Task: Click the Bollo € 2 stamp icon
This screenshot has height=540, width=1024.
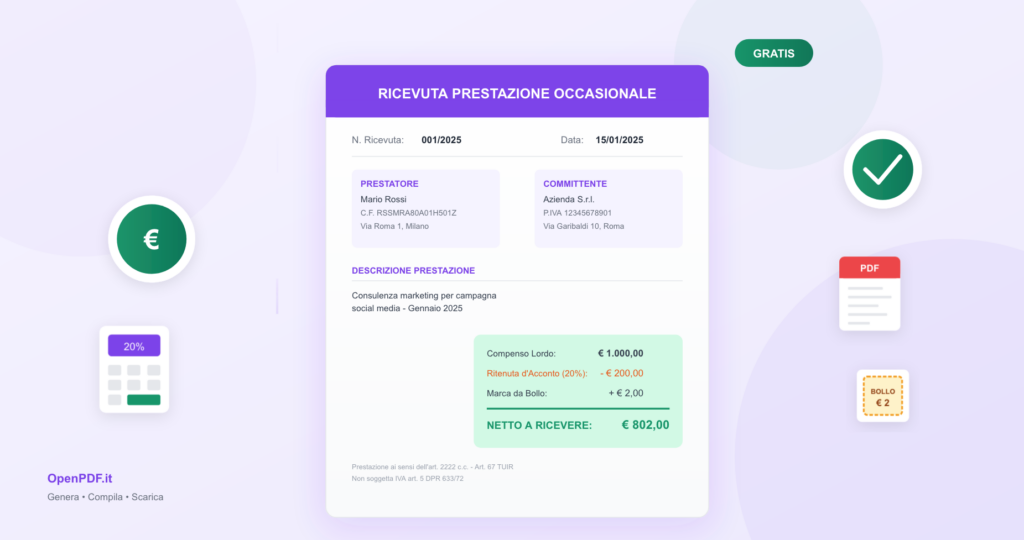Action: 882,396
